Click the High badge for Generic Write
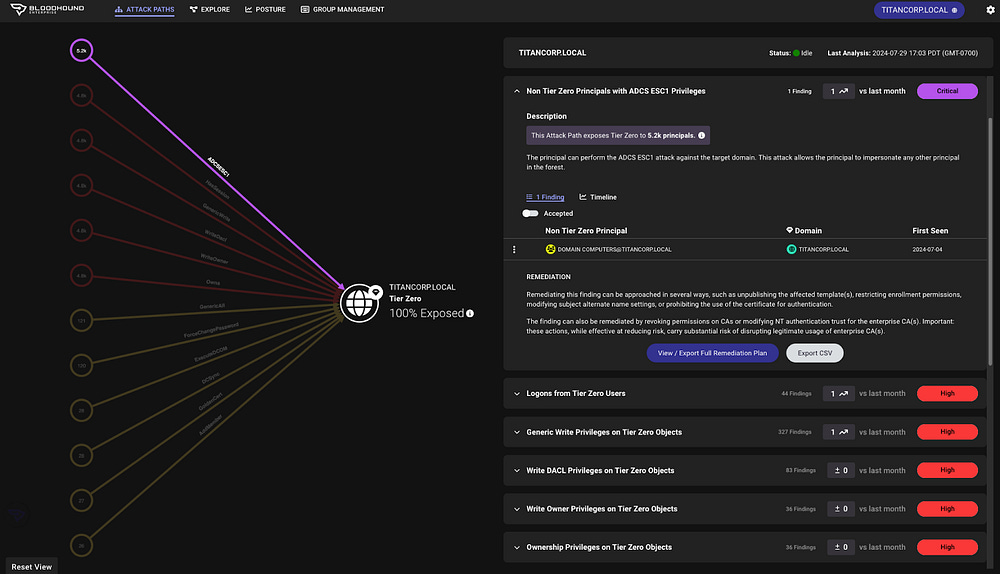Viewport: 1000px width, 574px height. [x=947, y=432]
